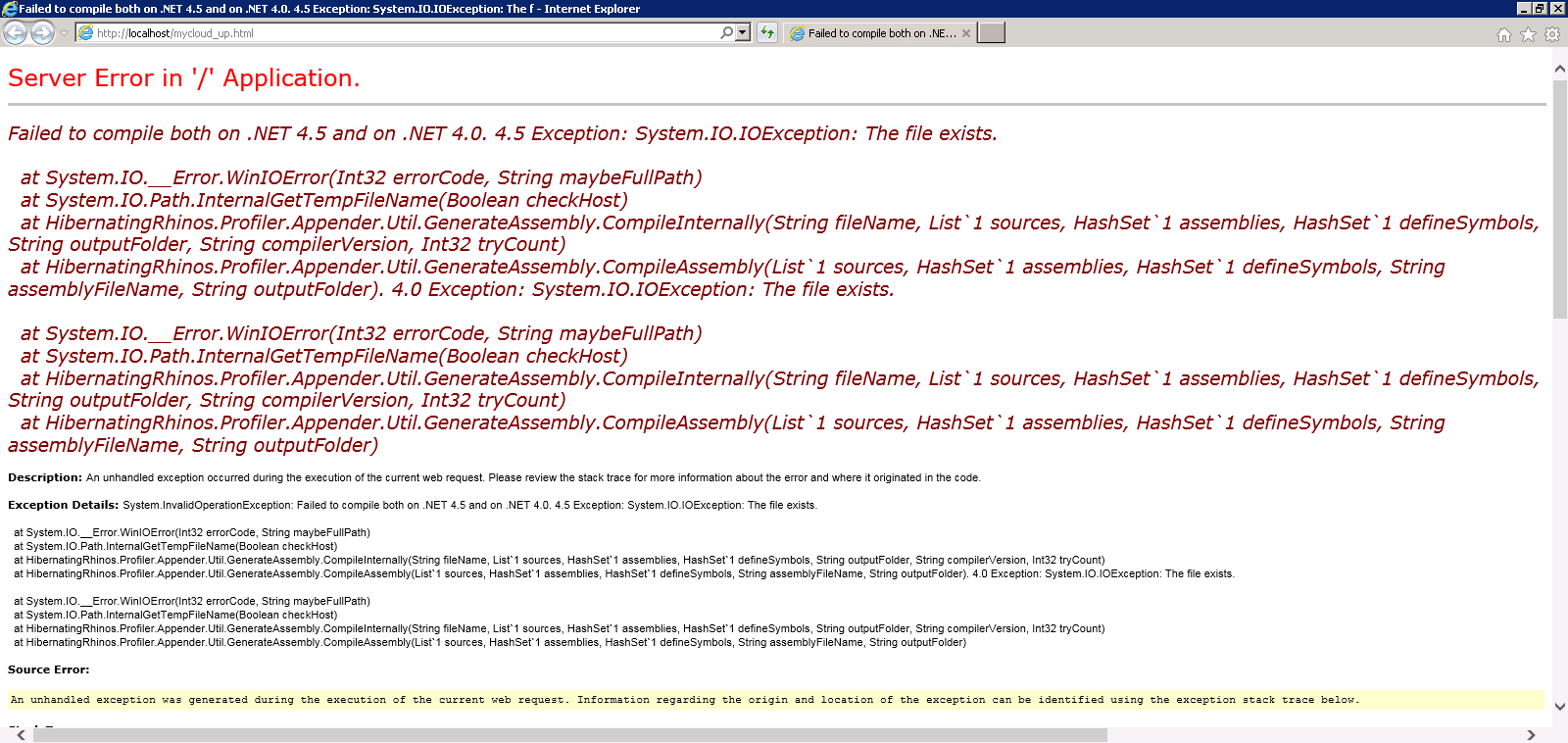Click the up arrow of vertical scrollbar
Screen dimensions: 1568x743
pyautogui.click(x=1560, y=70)
